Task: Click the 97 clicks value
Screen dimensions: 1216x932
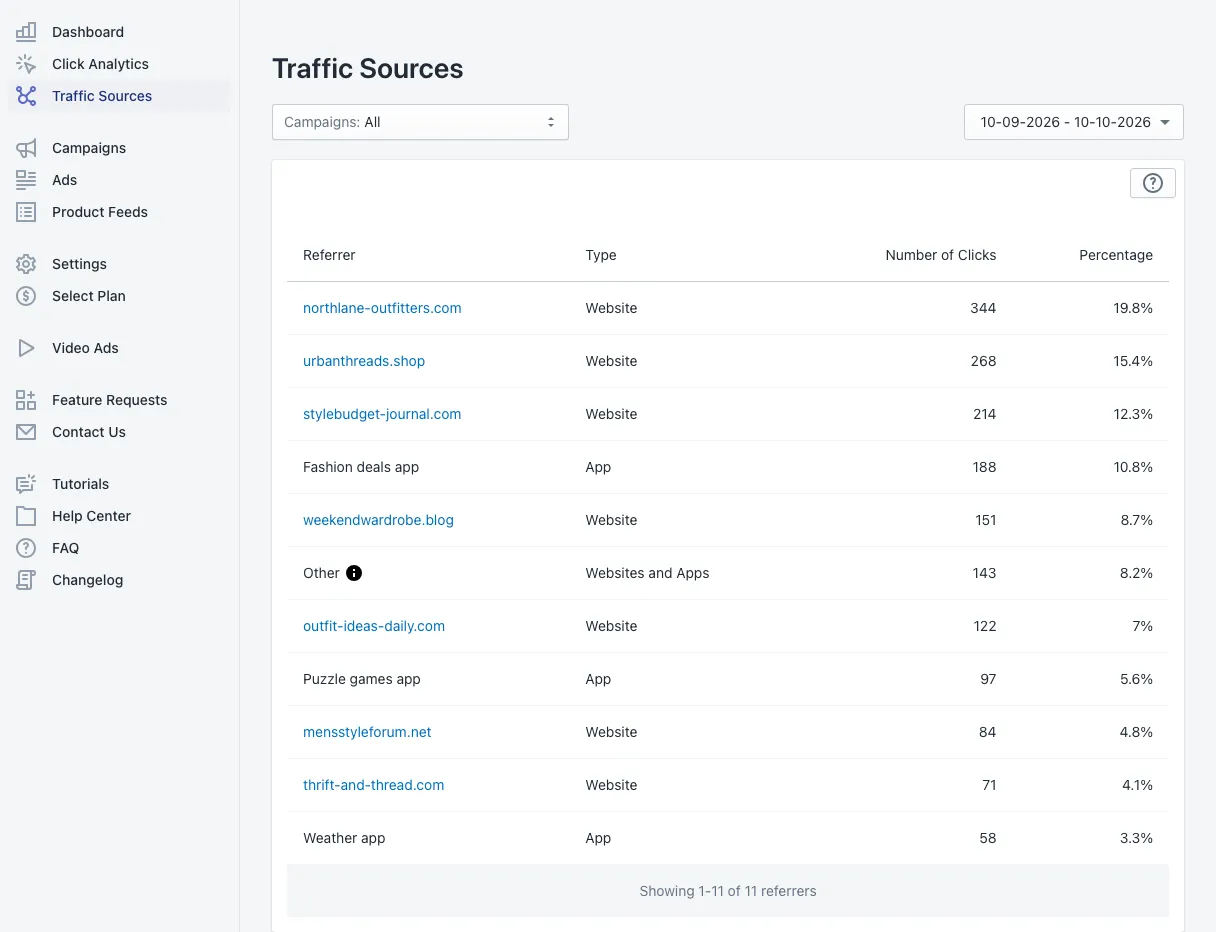Action: click(988, 679)
